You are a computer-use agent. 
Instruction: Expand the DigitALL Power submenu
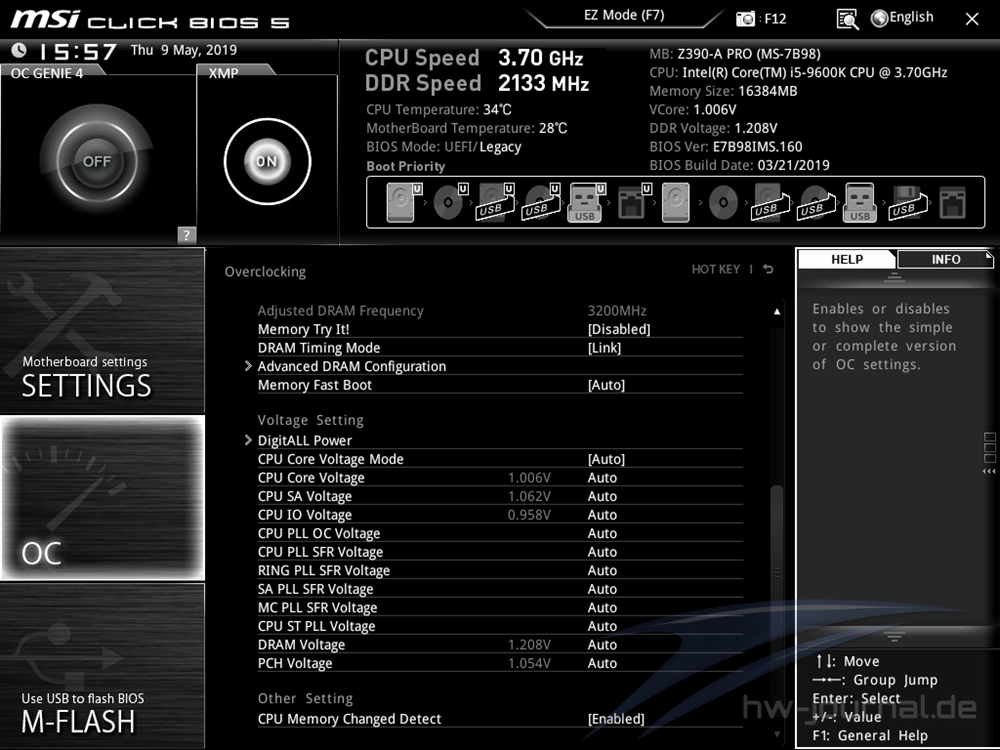point(304,440)
